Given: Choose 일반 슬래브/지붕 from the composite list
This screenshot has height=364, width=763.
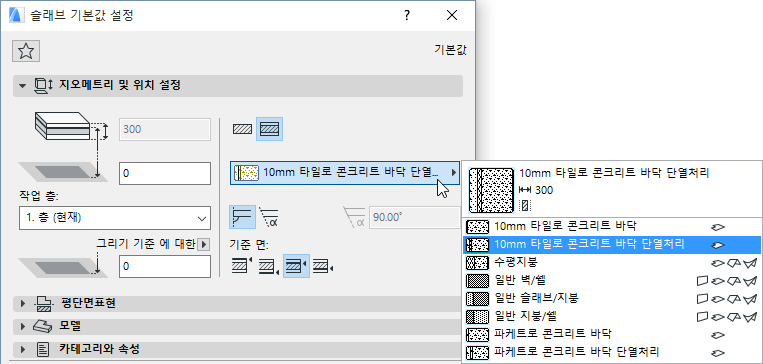Looking at the screenshot, I should (611, 298).
